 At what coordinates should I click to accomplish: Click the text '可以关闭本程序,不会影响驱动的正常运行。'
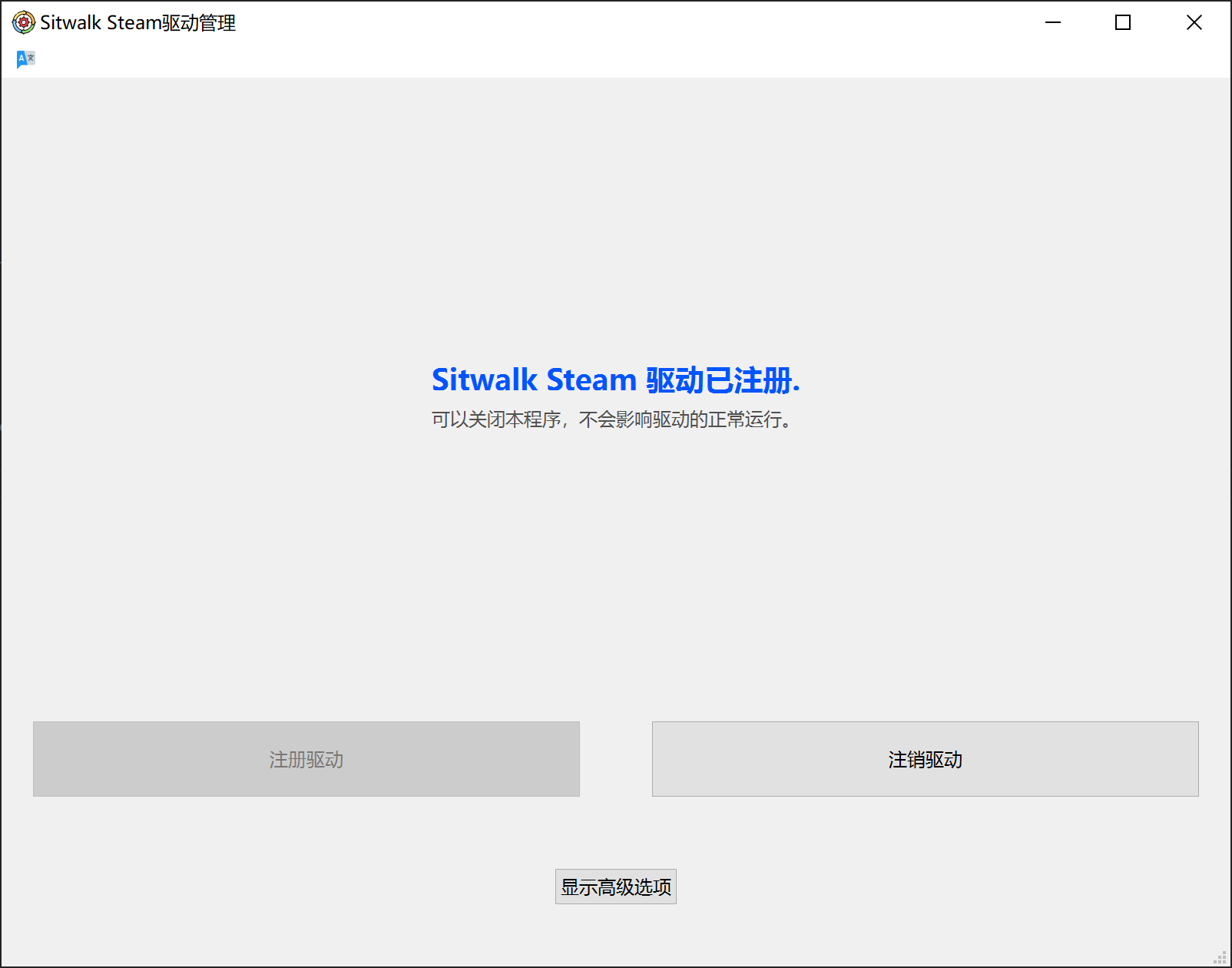(x=611, y=419)
